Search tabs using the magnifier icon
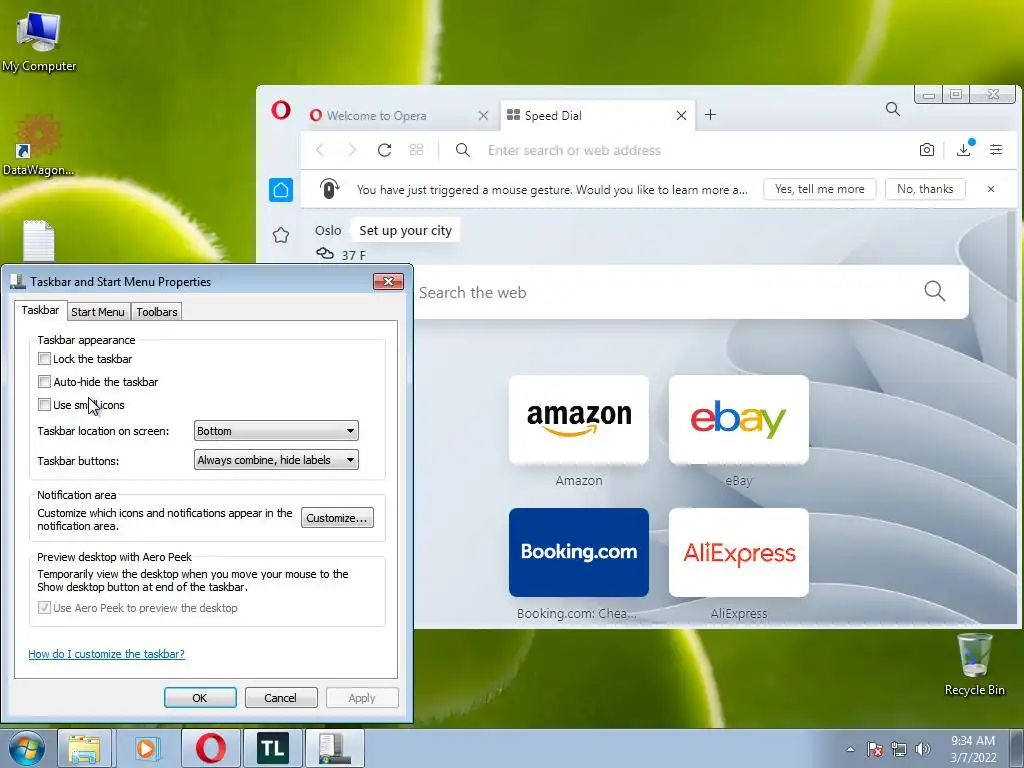Viewport: 1024px width, 768px height. click(x=893, y=109)
